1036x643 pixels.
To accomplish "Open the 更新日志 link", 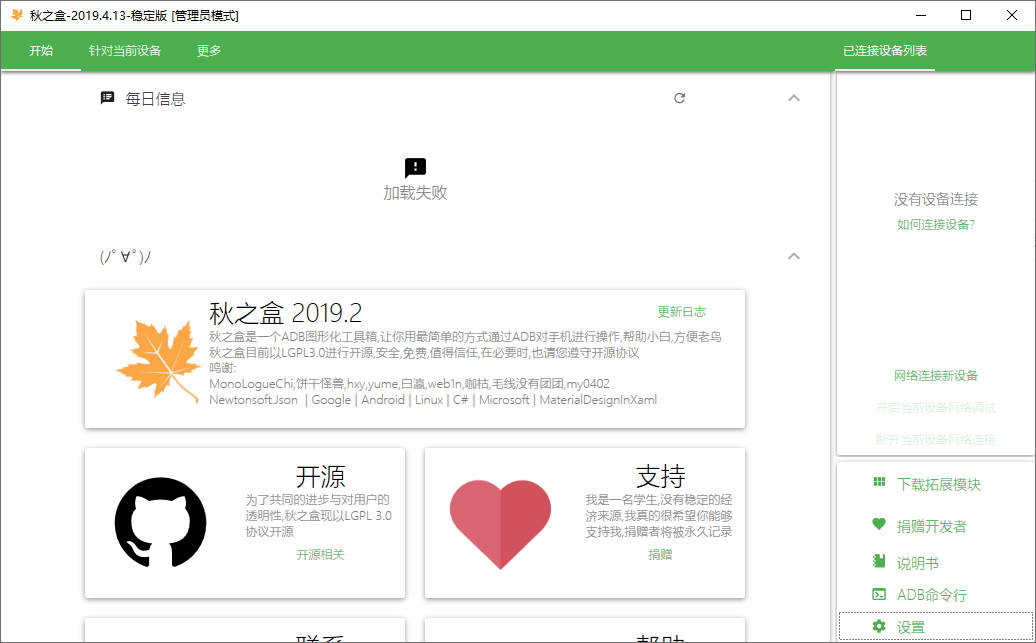I will click(x=681, y=311).
